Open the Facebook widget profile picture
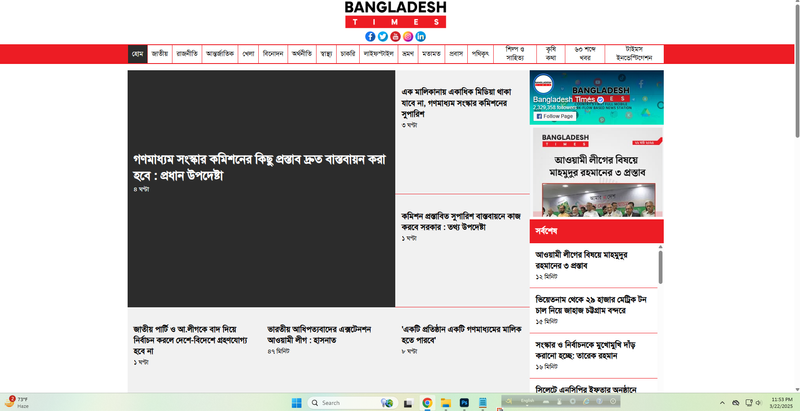Screen dimensions: 800x411 click(x=544, y=84)
